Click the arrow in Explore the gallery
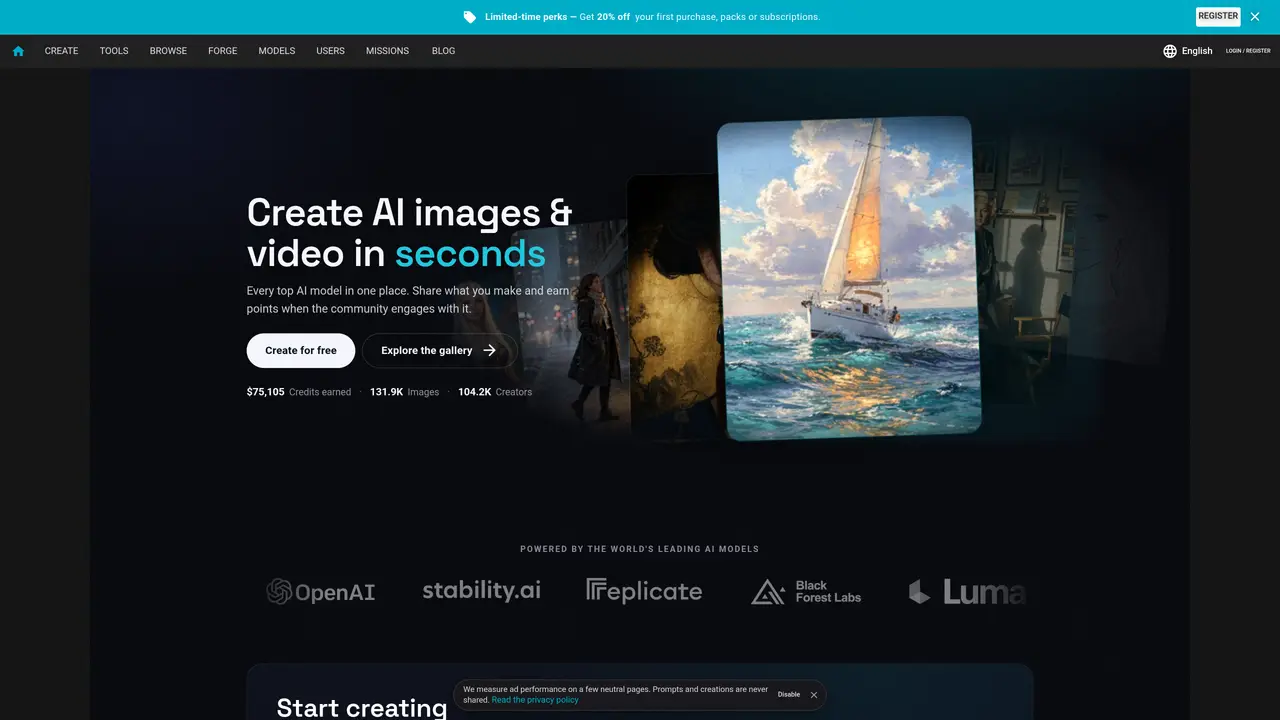Screen dimensions: 1280x720 pyautogui.click(x=489, y=351)
